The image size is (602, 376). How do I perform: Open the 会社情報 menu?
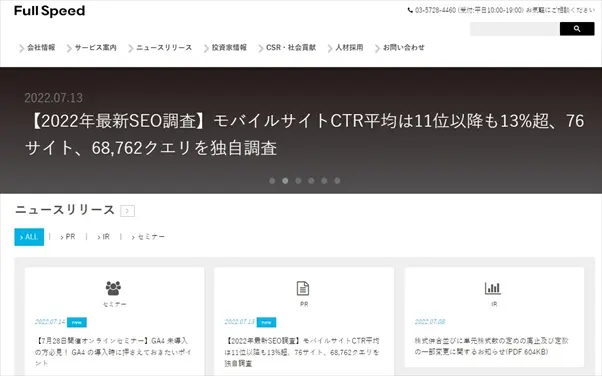pos(41,48)
